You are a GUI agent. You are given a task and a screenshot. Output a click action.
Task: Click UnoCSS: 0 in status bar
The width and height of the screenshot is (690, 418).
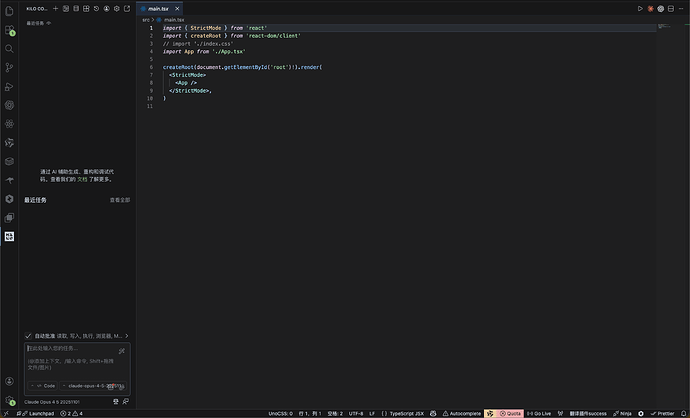280,413
